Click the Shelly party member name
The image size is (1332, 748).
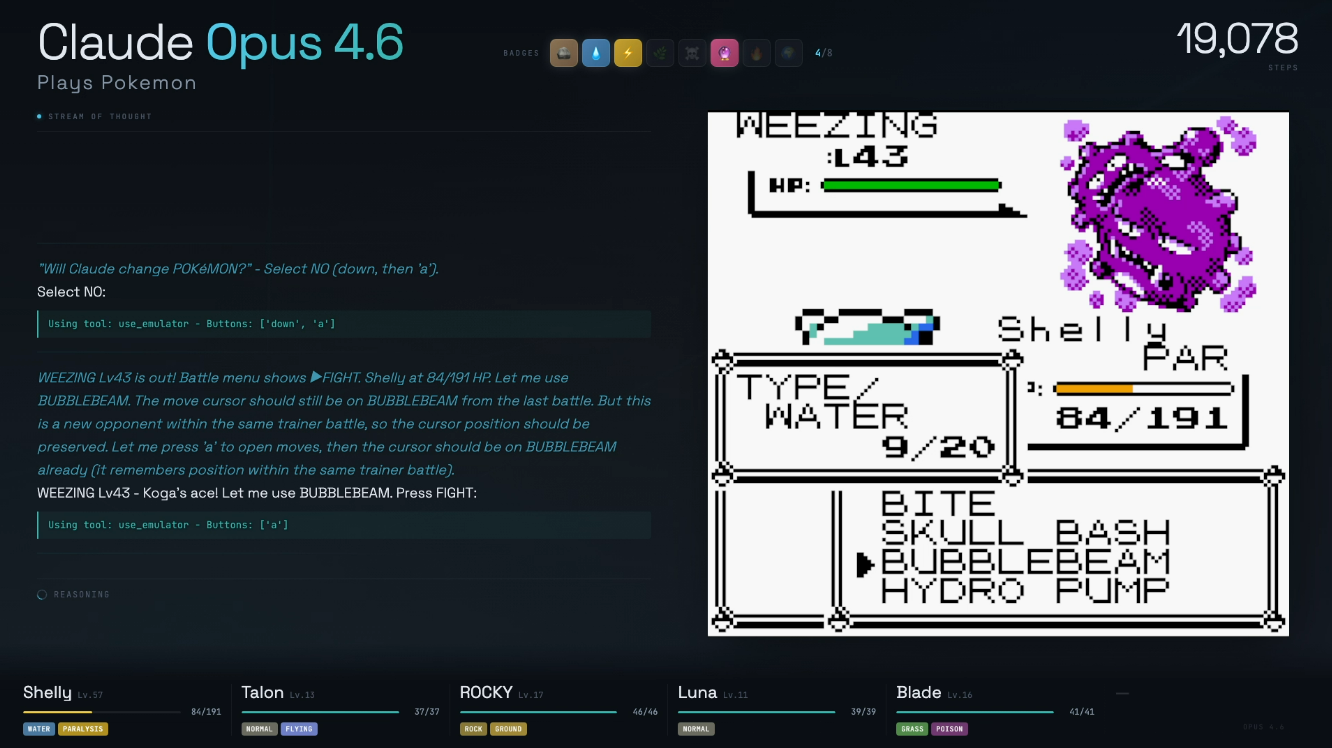(x=47, y=692)
